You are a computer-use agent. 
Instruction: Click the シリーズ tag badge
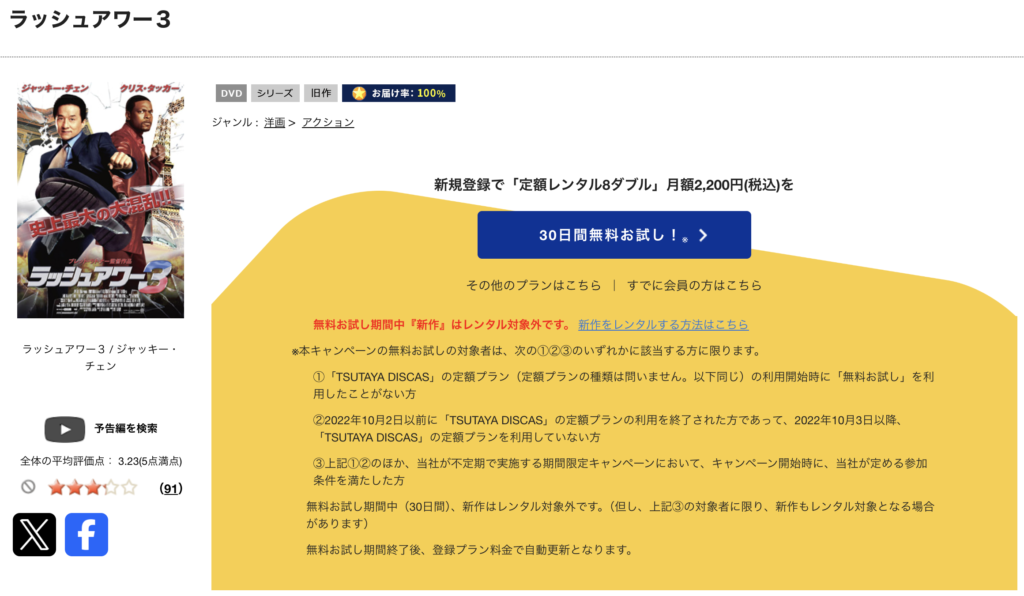click(x=275, y=93)
